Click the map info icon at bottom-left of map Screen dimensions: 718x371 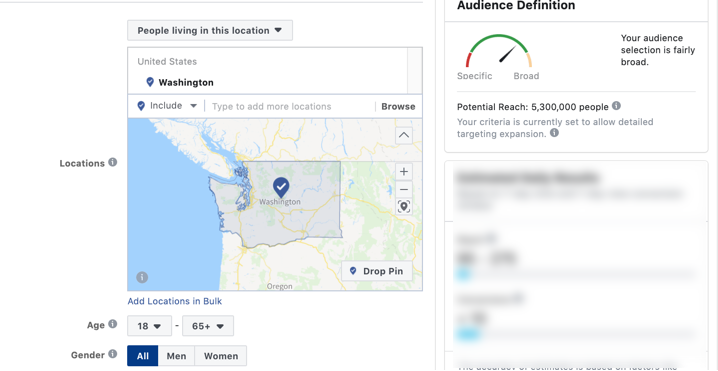tap(142, 277)
